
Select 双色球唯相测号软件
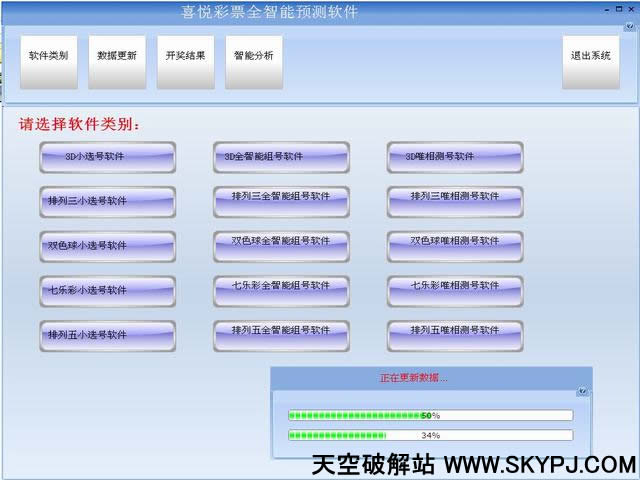[x=455, y=242]
